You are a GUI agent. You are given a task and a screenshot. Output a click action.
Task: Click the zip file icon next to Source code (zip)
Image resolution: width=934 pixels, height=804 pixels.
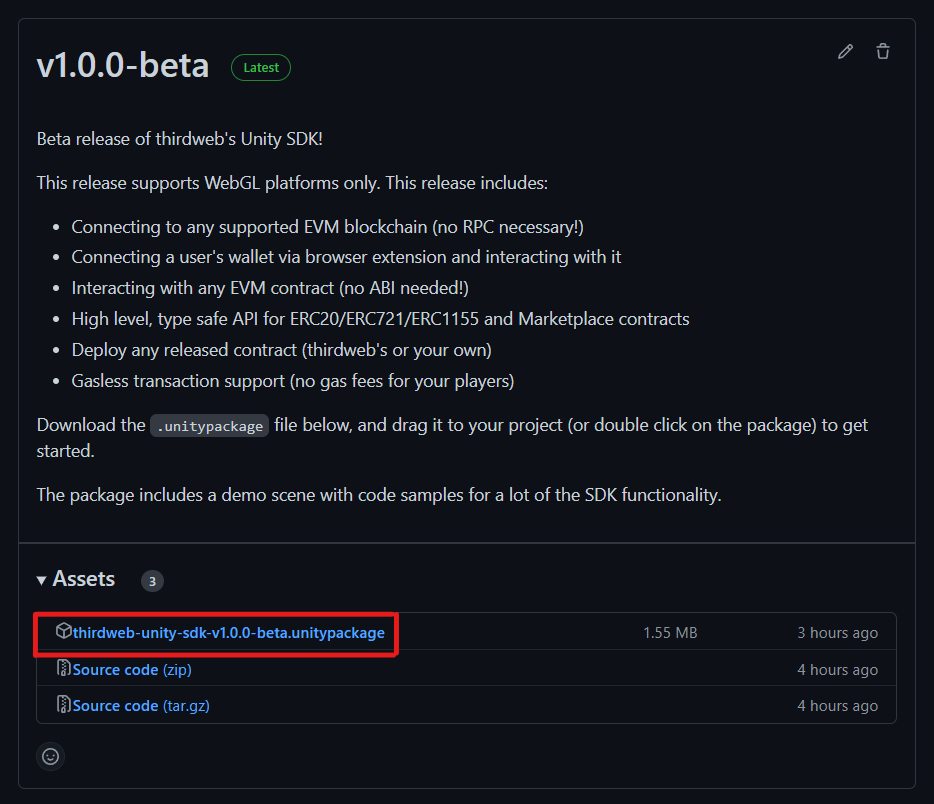[x=64, y=669]
